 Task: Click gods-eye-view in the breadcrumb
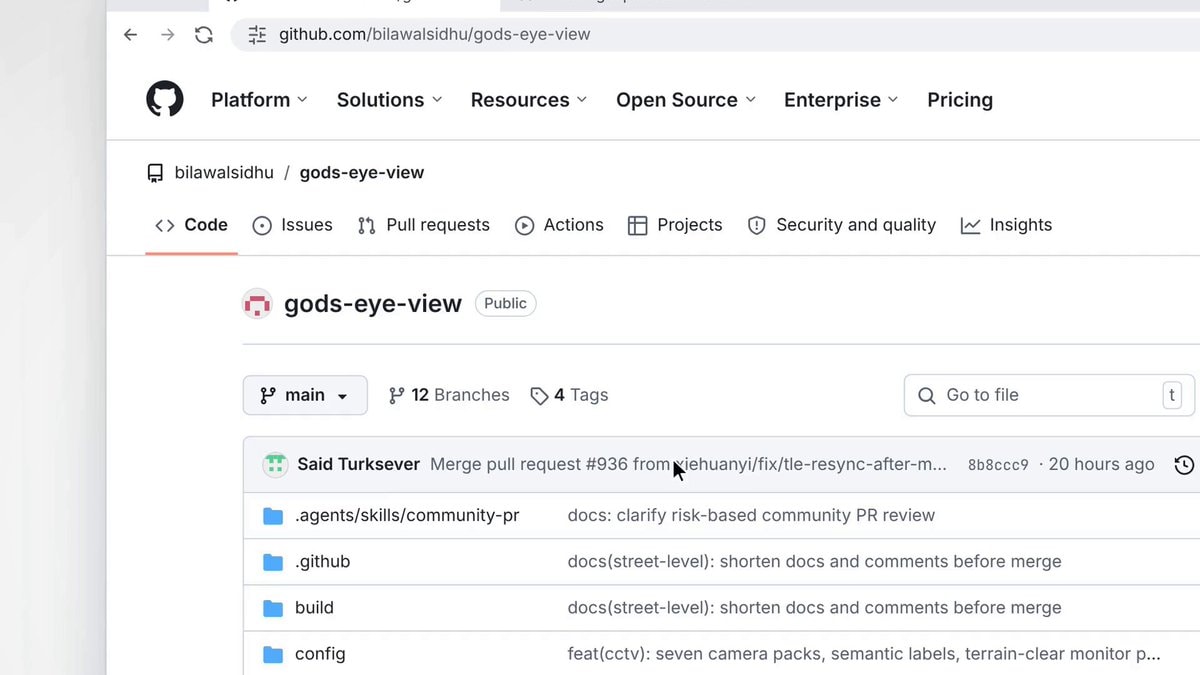pyautogui.click(x=362, y=173)
